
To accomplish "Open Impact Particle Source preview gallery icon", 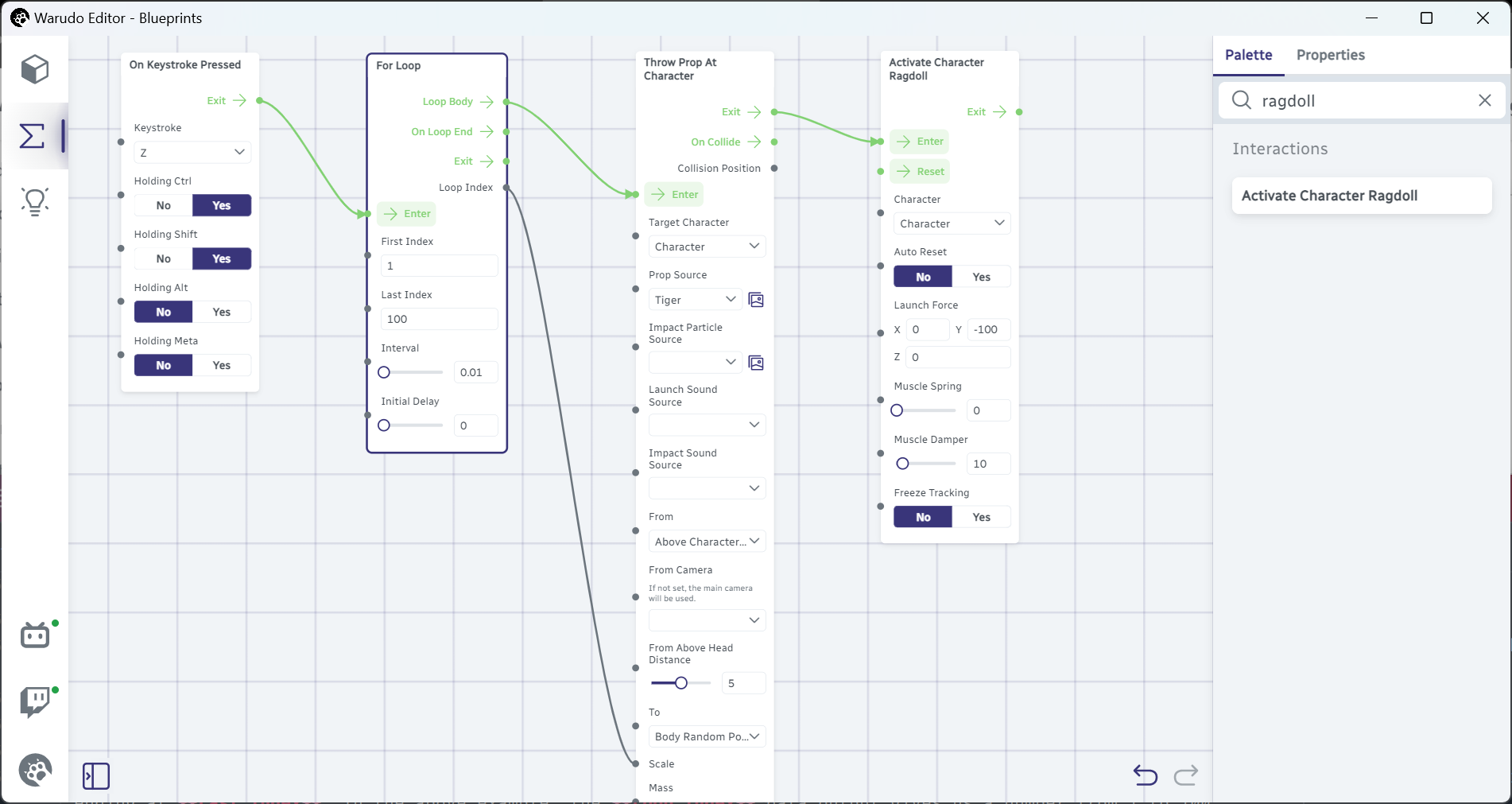I will pyautogui.click(x=756, y=363).
